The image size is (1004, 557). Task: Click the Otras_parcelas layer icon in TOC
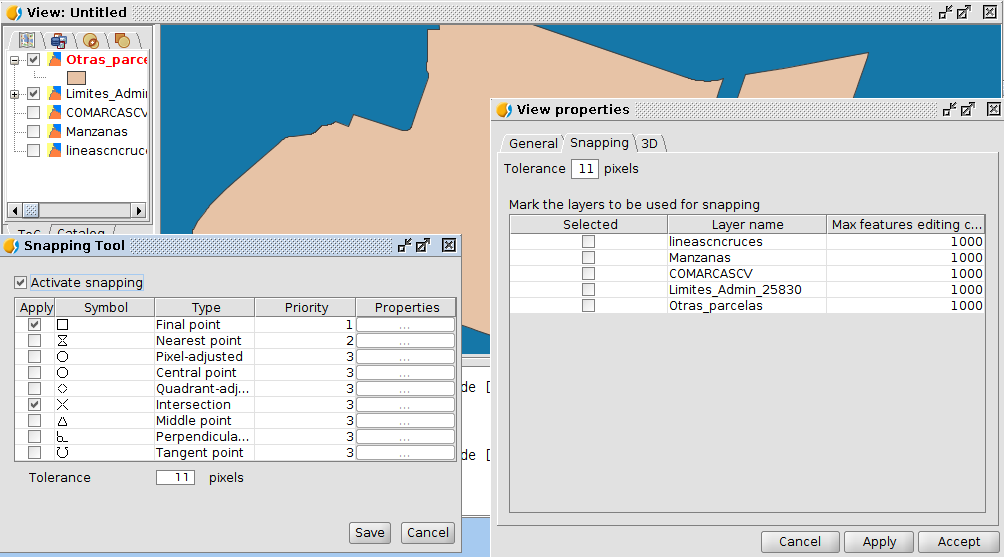pyautogui.click(x=56, y=60)
